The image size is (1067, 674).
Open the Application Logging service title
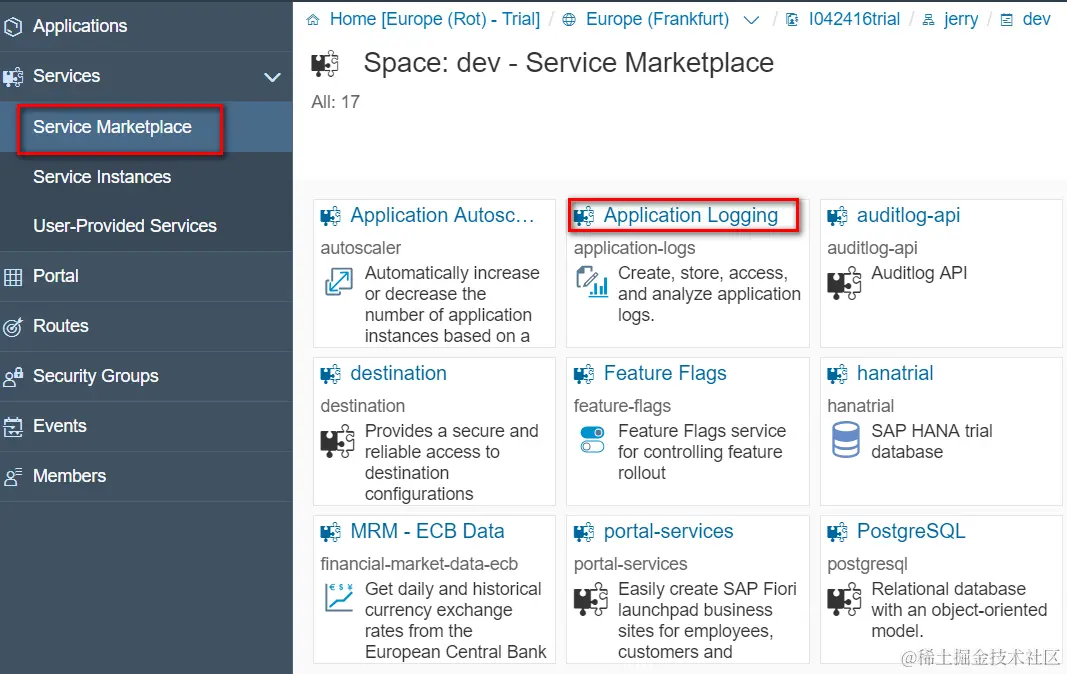click(x=691, y=215)
